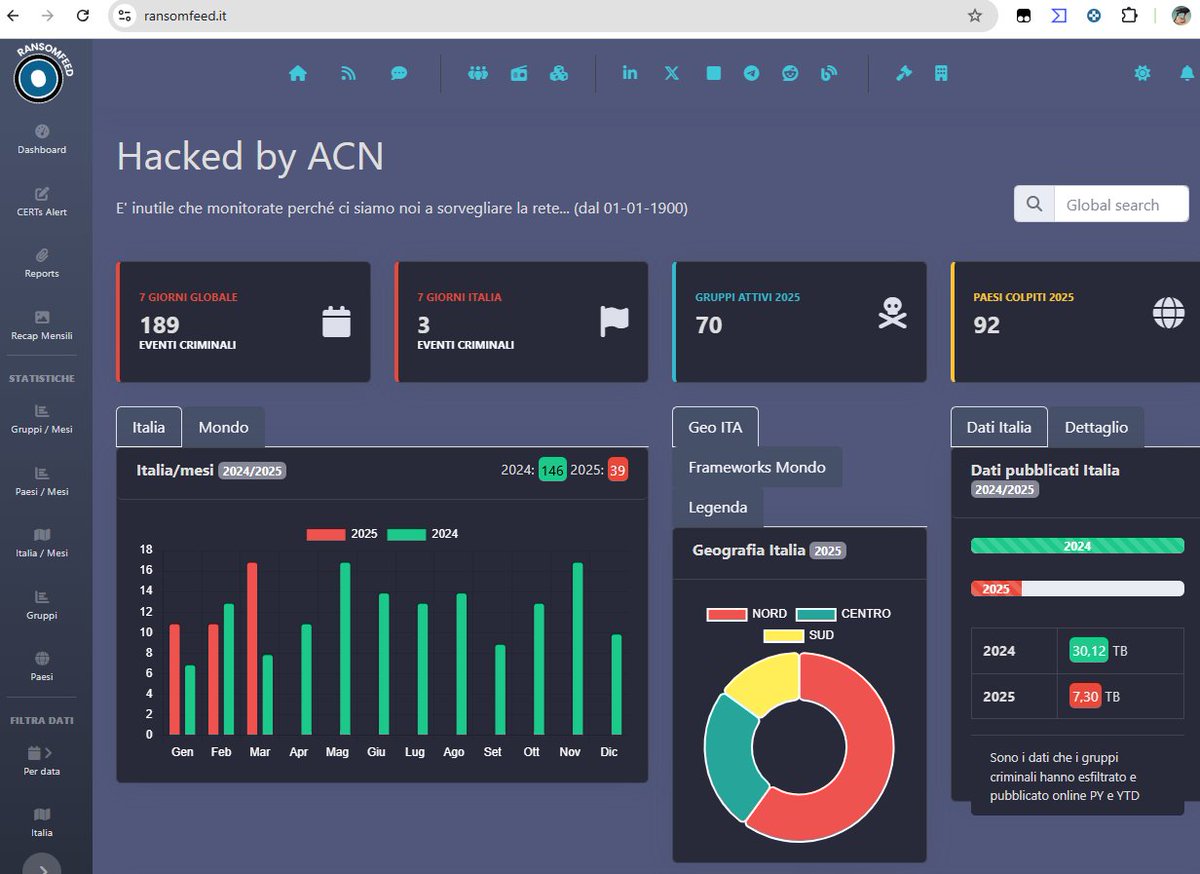This screenshot has height=874, width=1200.
Task: Open the Telegram icon link
Action: click(x=752, y=74)
